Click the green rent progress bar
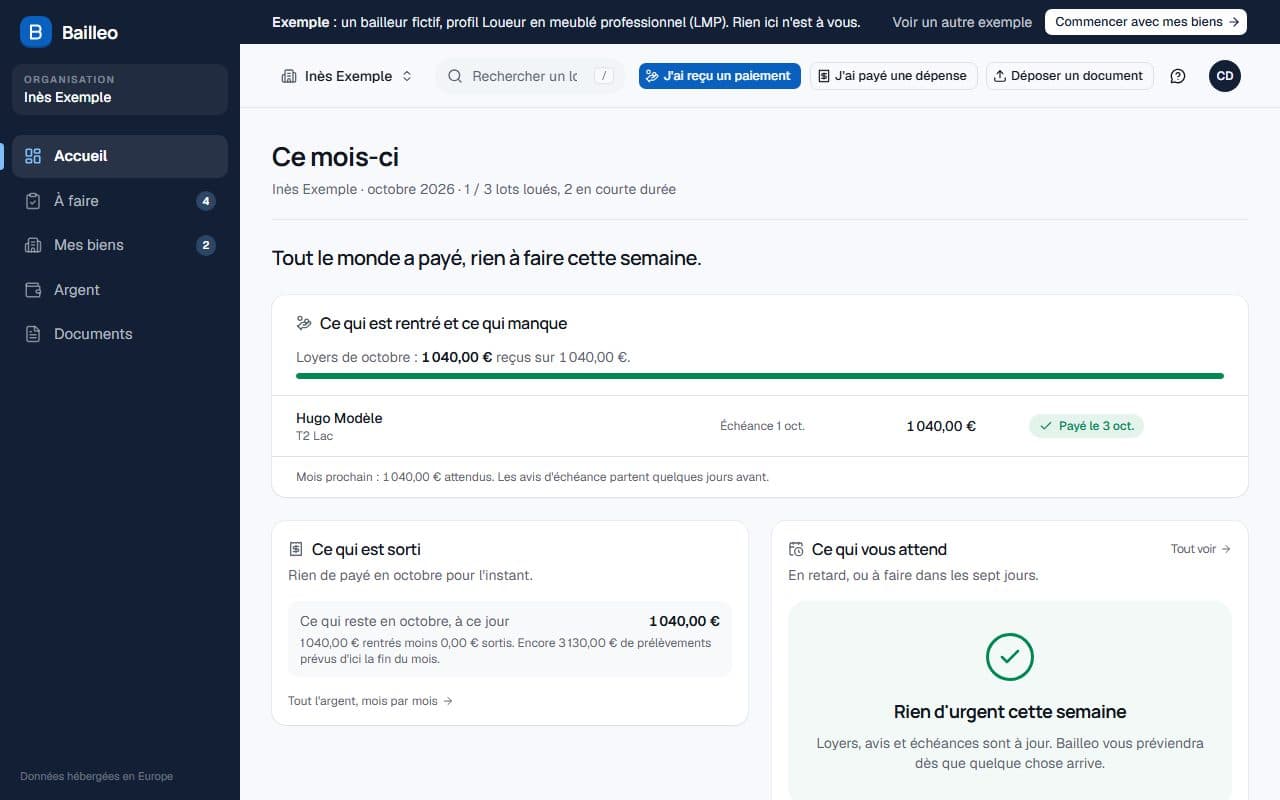 pos(760,376)
